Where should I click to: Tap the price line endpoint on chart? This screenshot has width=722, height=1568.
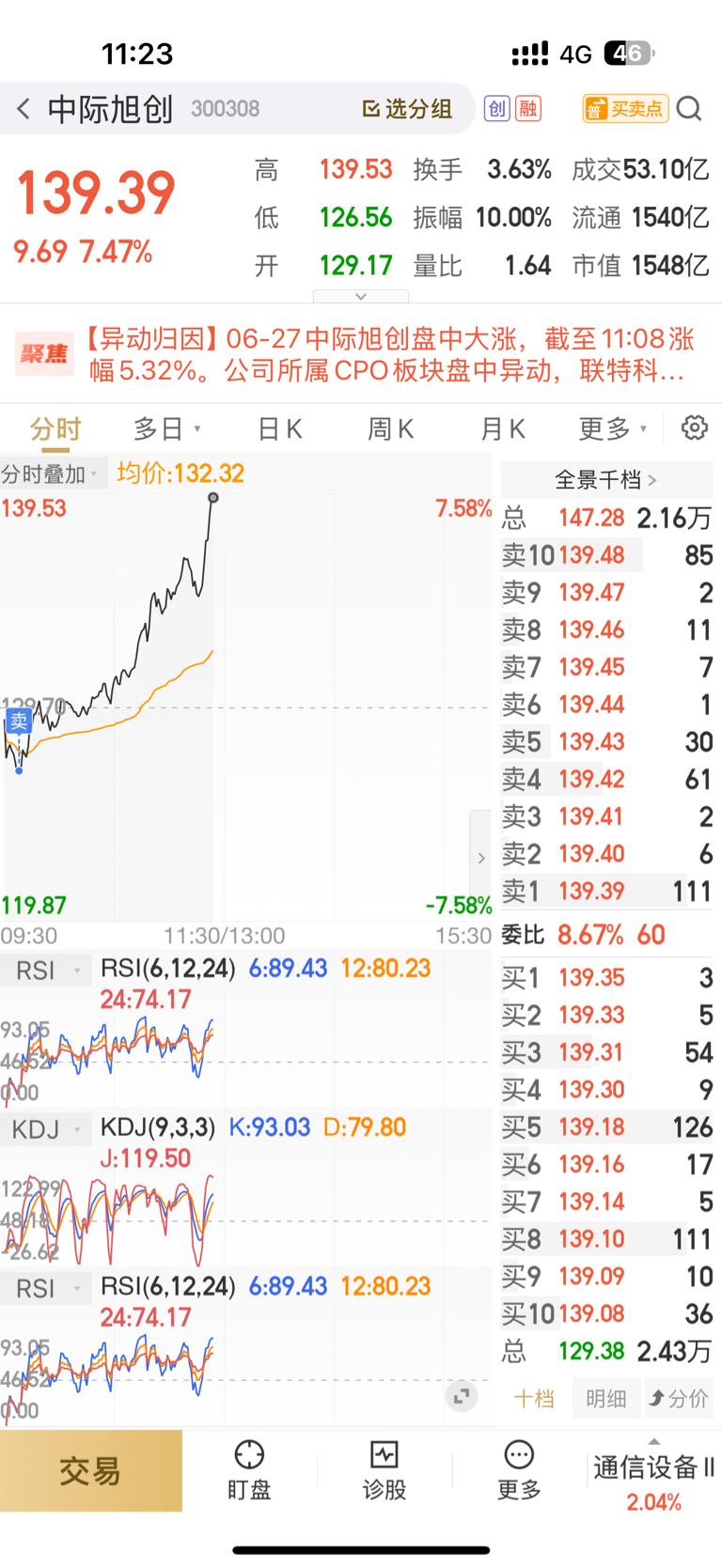(x=213, y=498)
